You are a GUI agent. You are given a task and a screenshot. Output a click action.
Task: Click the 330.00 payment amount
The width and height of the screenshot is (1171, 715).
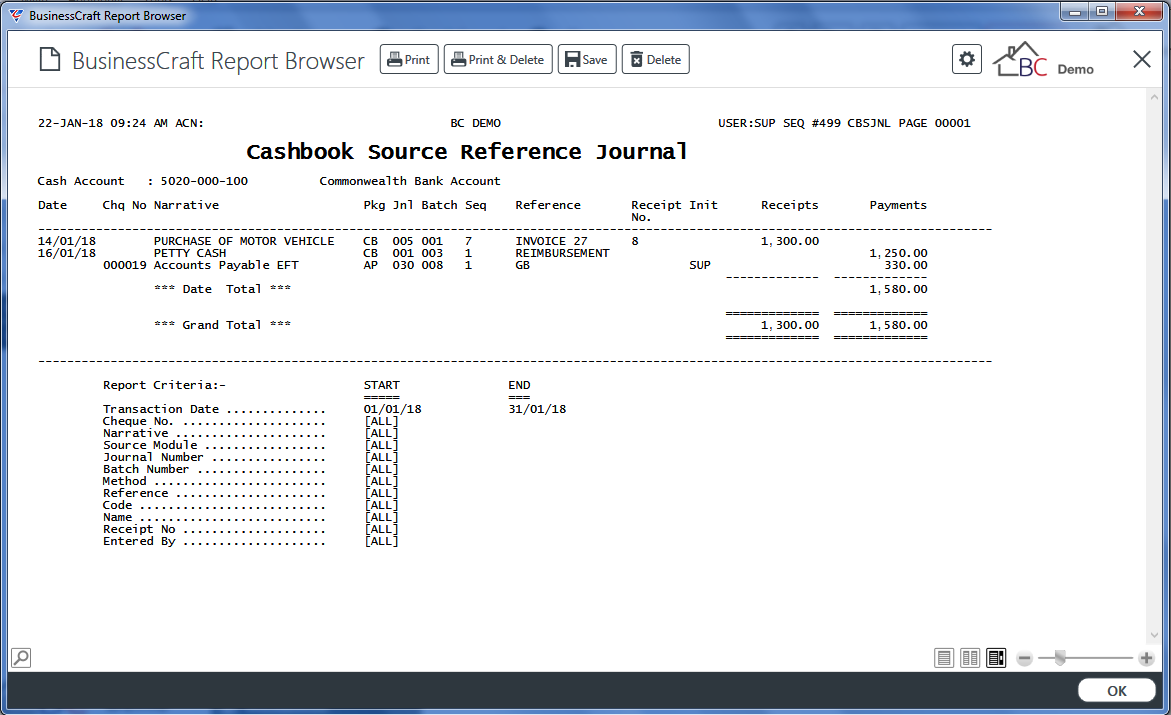pos(906,265)
